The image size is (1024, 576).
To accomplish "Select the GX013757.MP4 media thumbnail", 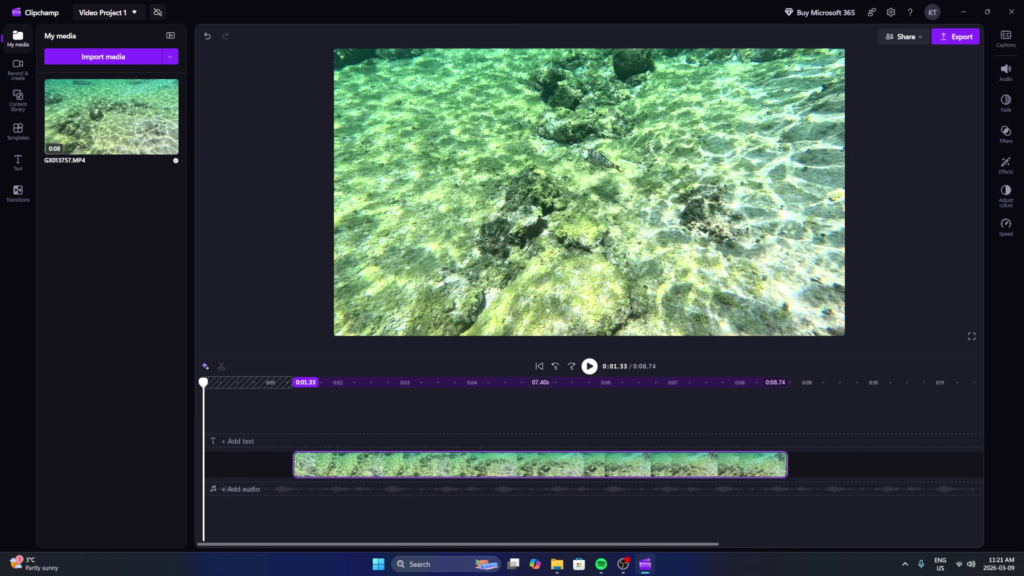I will tap(111, 117).
